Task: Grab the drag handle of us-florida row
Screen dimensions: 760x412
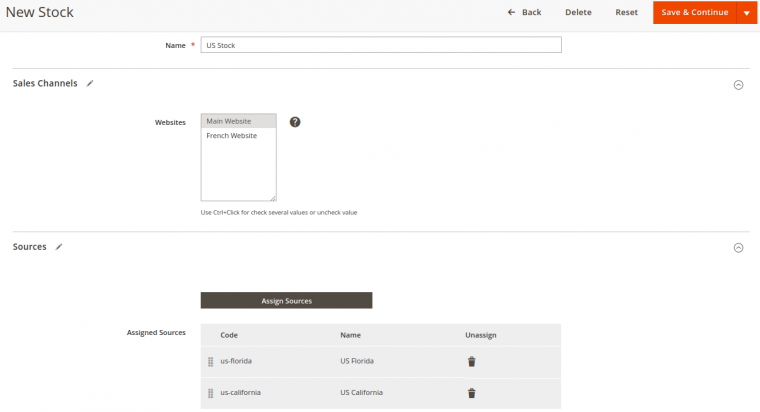Action: (x=211, y=362)
